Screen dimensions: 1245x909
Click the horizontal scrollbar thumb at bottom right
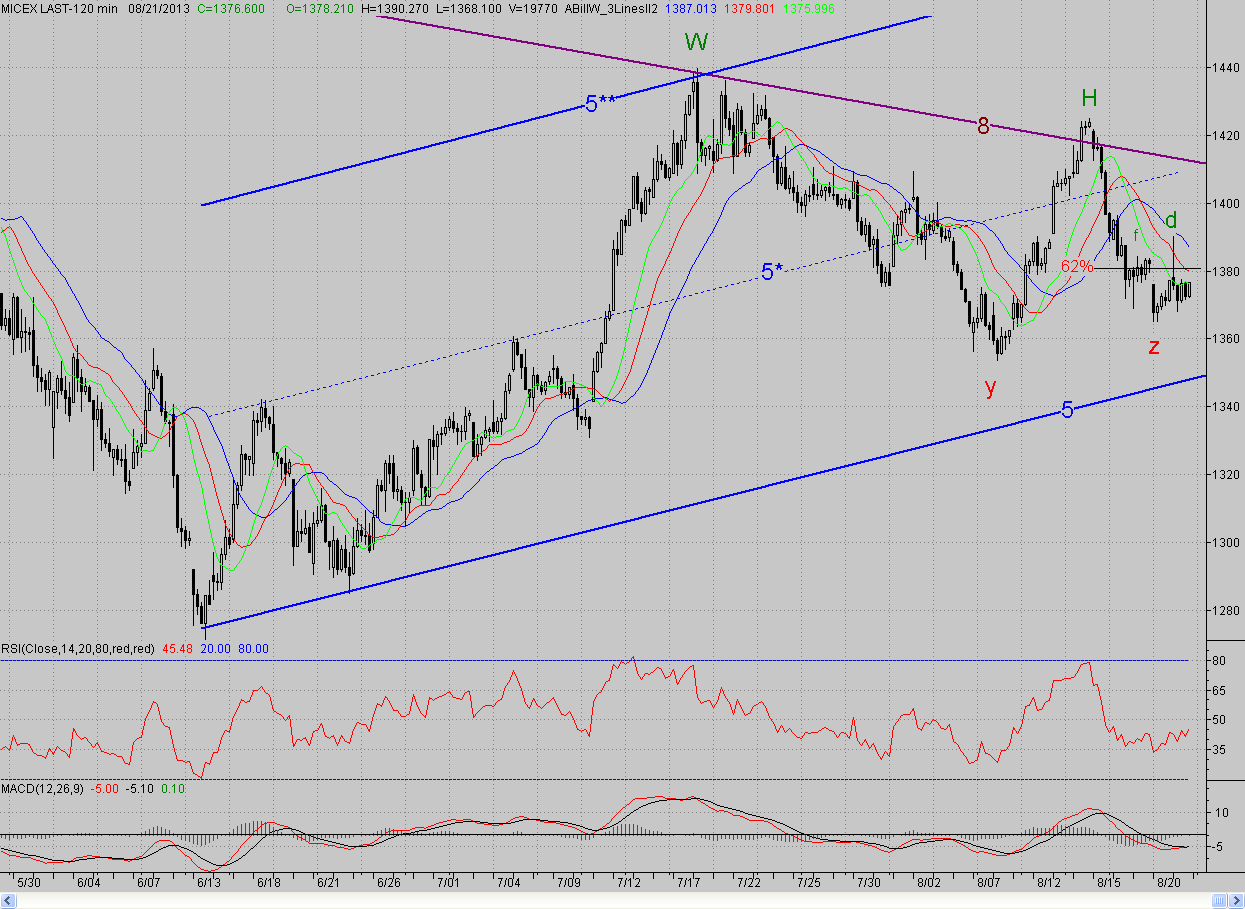[x=1221, y=902]
